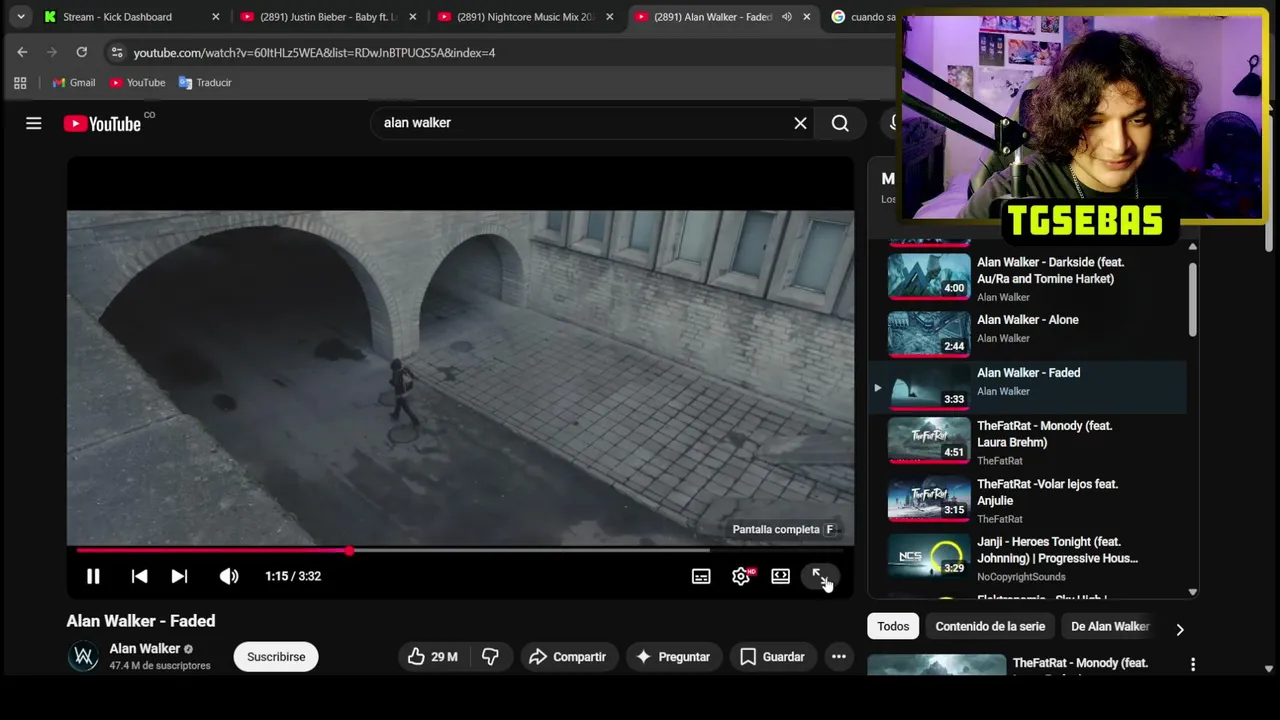Select the De Alan Walker chip

pyautogui.click(x=1109, y=627)
